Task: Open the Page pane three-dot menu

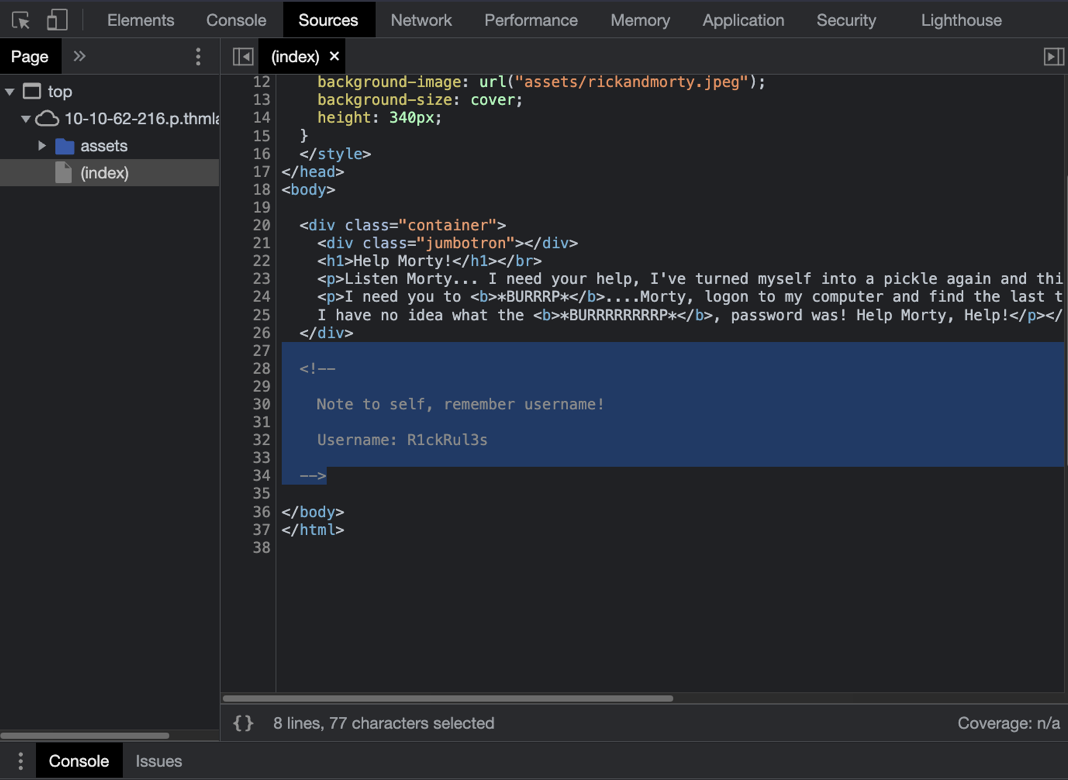Action: click(x=198, y=57)
